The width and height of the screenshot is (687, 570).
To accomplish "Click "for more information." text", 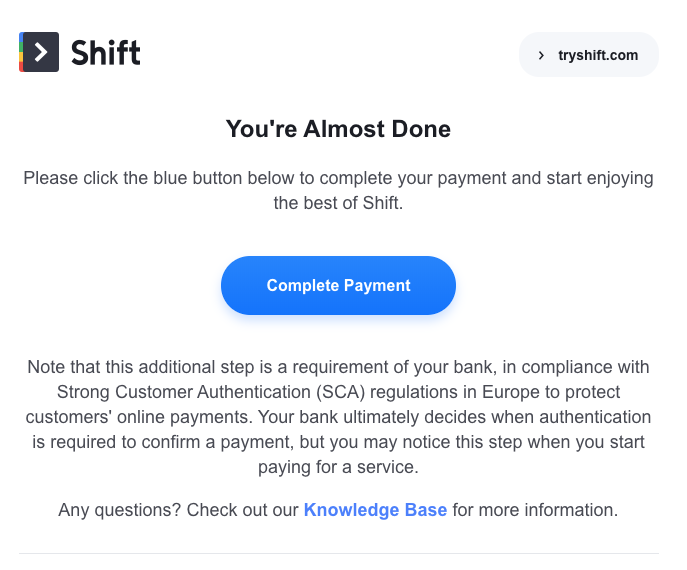I will [535, 510].
